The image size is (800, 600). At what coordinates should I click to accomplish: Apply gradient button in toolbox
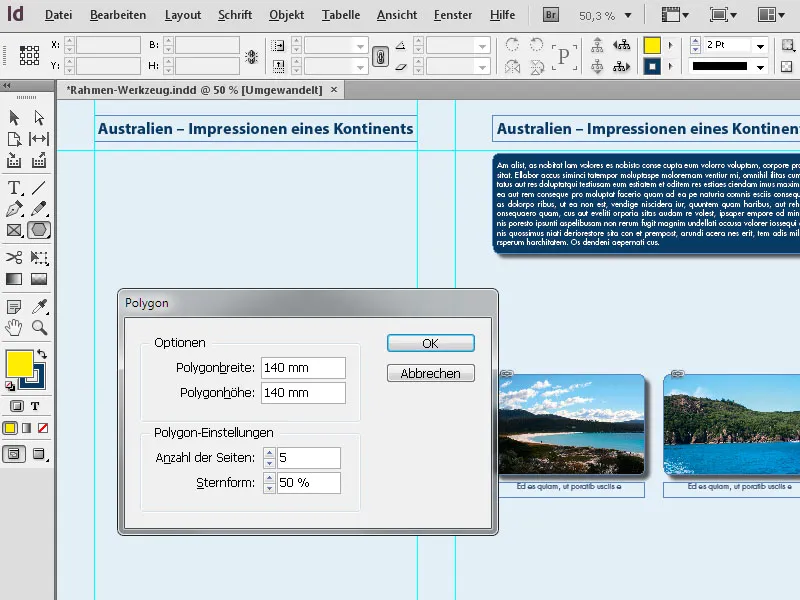(27, 428)
